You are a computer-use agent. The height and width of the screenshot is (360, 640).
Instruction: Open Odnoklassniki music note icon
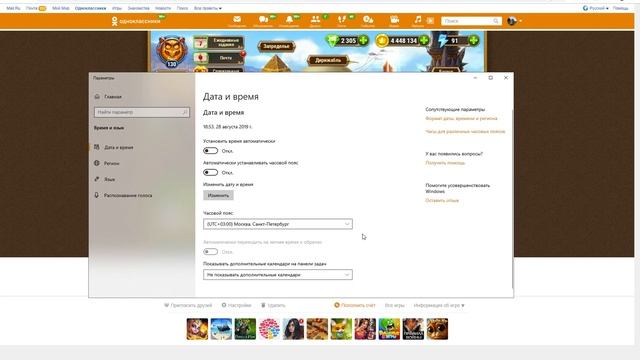[418, 19]
